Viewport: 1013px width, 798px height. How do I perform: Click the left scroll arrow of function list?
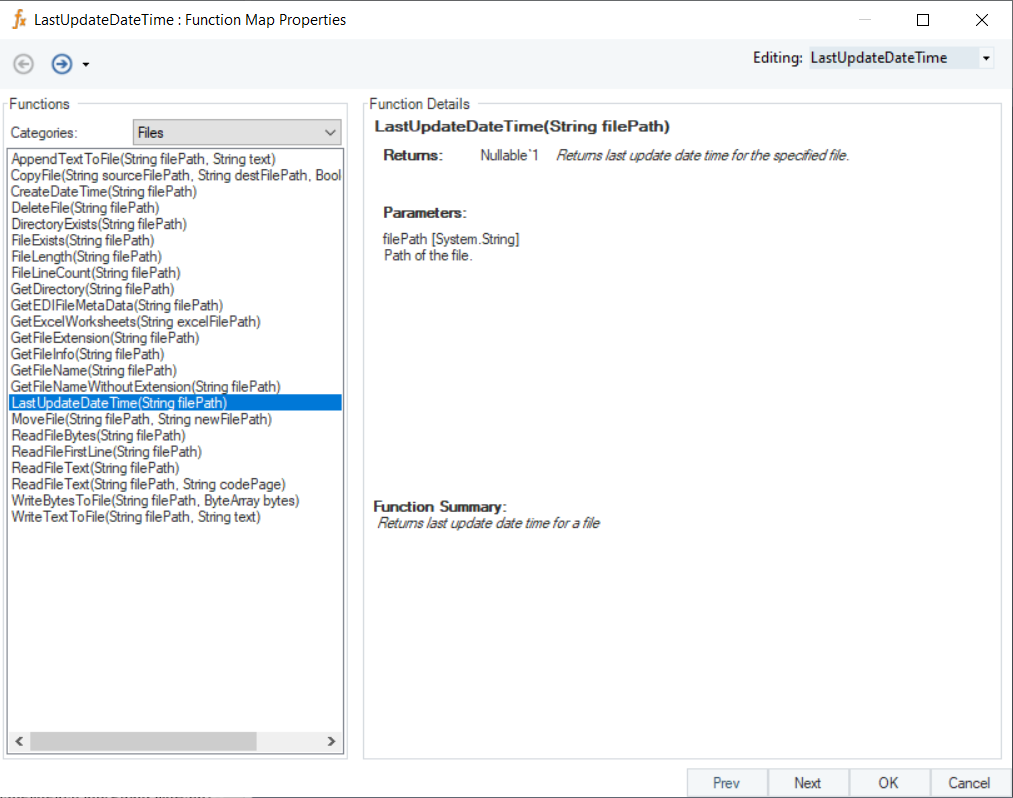pyautogui.click(x=19, y=741)
